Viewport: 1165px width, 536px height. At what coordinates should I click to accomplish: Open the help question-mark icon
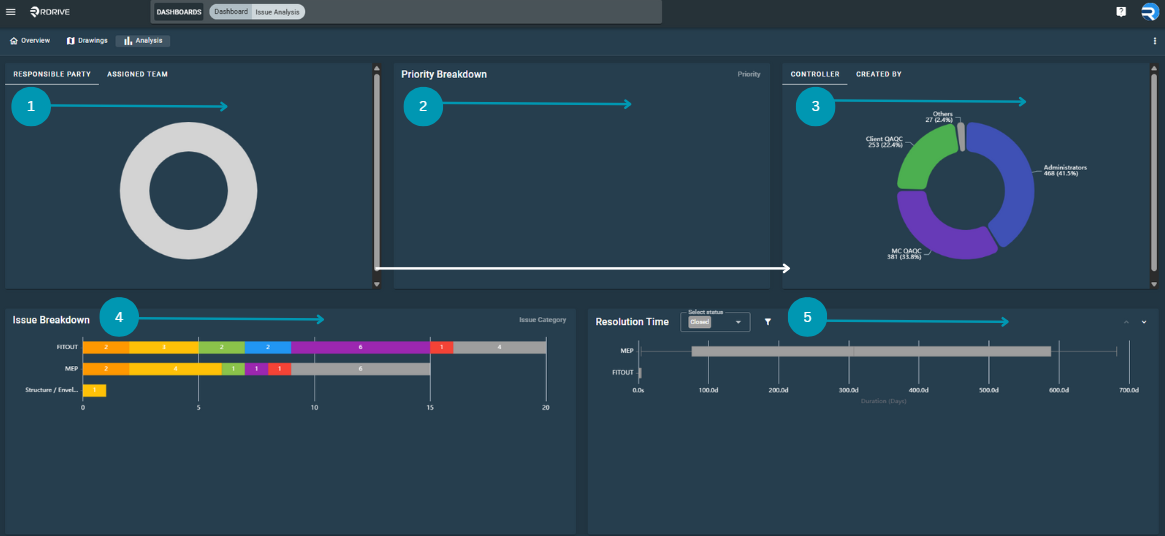(1121, 12)
